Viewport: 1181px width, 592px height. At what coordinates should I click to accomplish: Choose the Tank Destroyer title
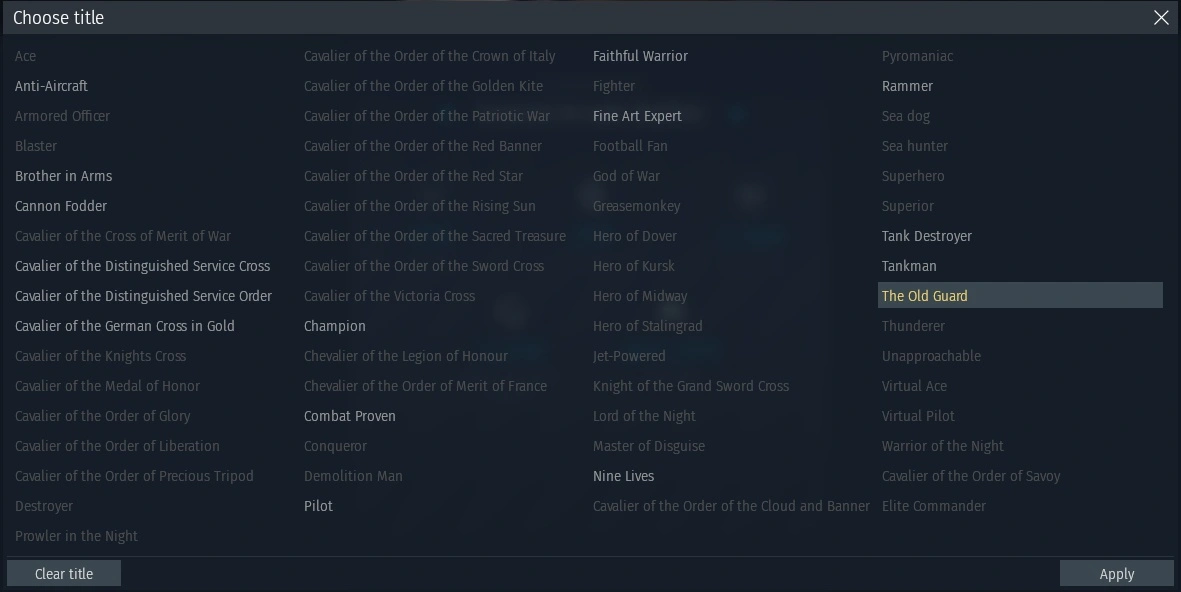click(x=927, y=236)
